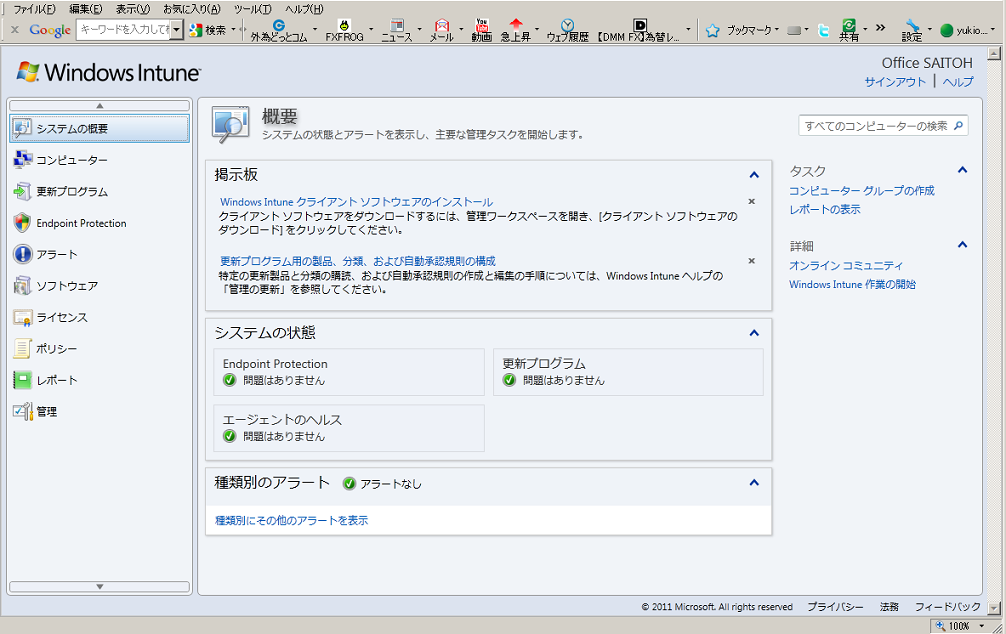The width and height of the screenshot is (1006, 634).
Task: Click the computer search input field
Action: pos(875,126)
